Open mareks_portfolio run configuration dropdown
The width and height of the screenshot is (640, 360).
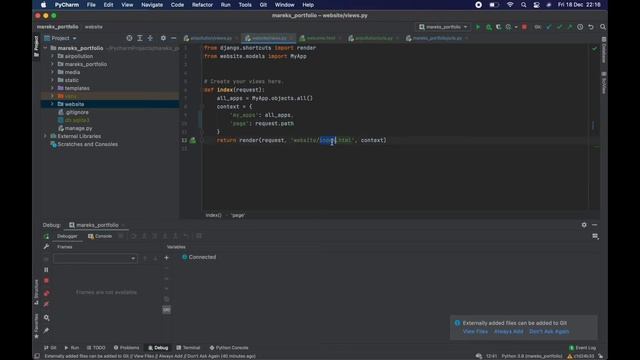[443, 27]
